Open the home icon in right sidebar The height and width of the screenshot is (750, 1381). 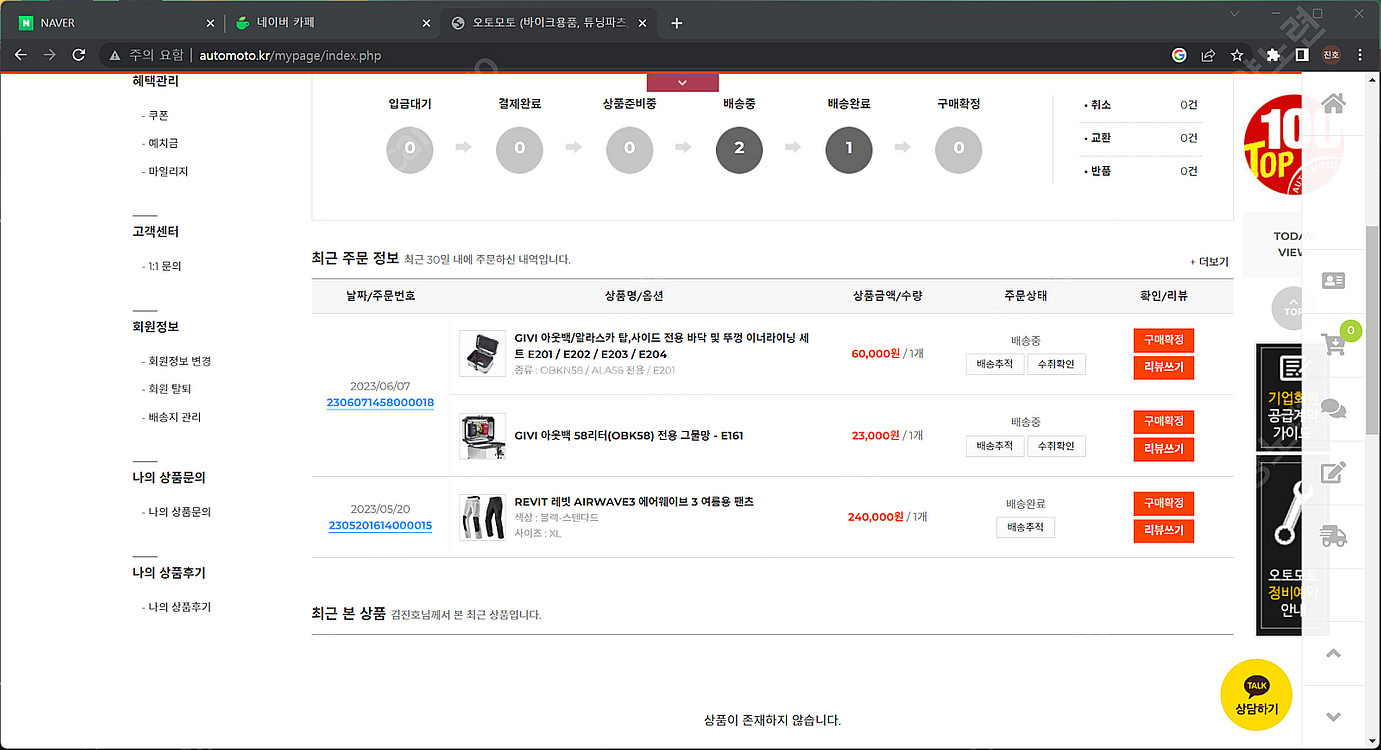point(1333,103)
